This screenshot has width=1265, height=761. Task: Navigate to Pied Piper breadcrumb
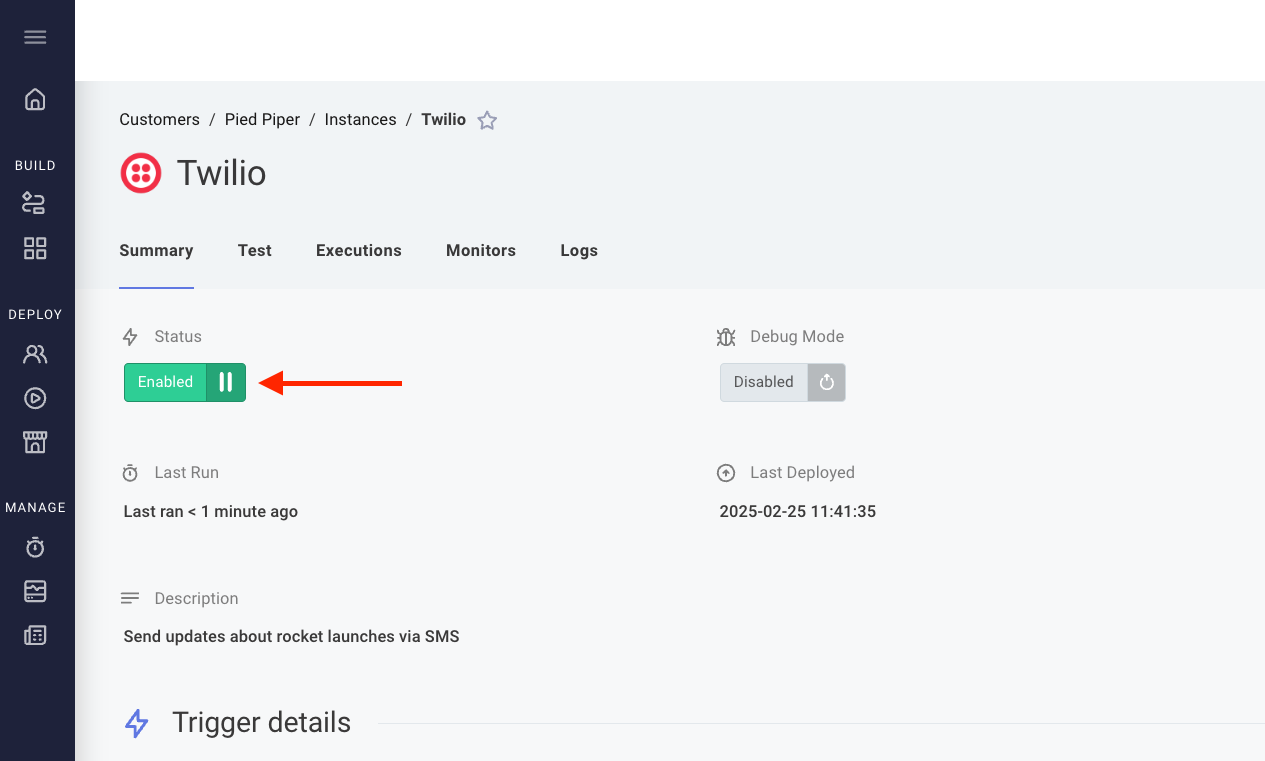(x=262, y=120)
